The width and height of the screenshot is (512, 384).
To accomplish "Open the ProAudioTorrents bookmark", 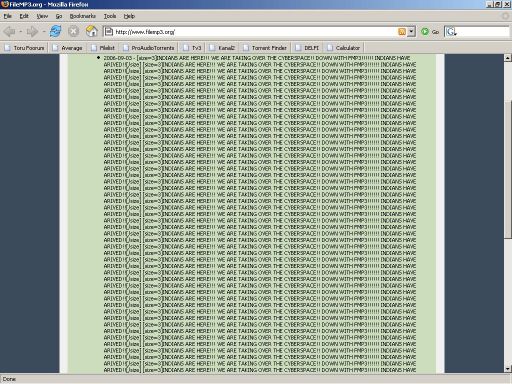I will (148, 48).
